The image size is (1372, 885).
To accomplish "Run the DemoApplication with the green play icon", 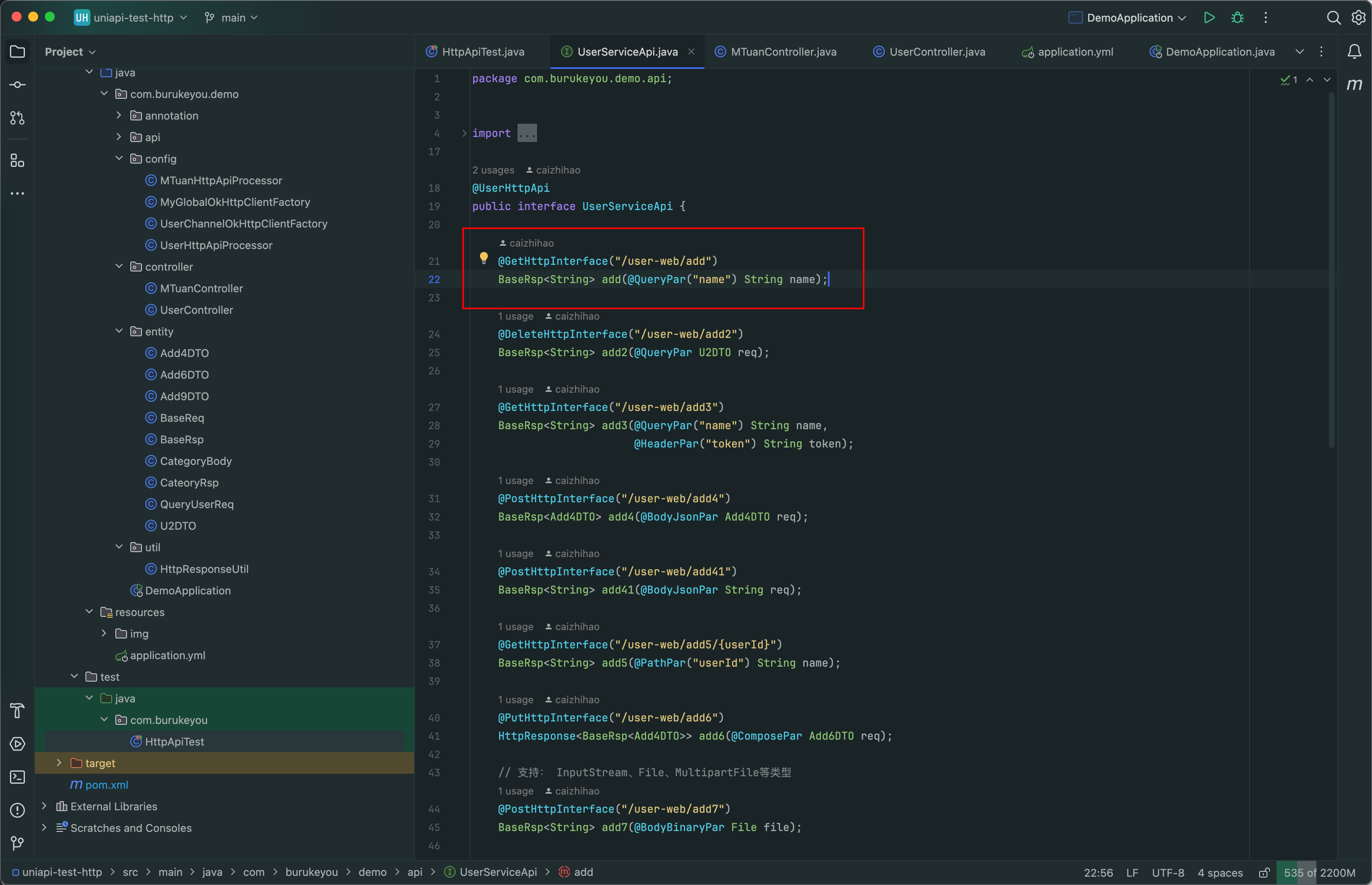I will point(1209,18).
